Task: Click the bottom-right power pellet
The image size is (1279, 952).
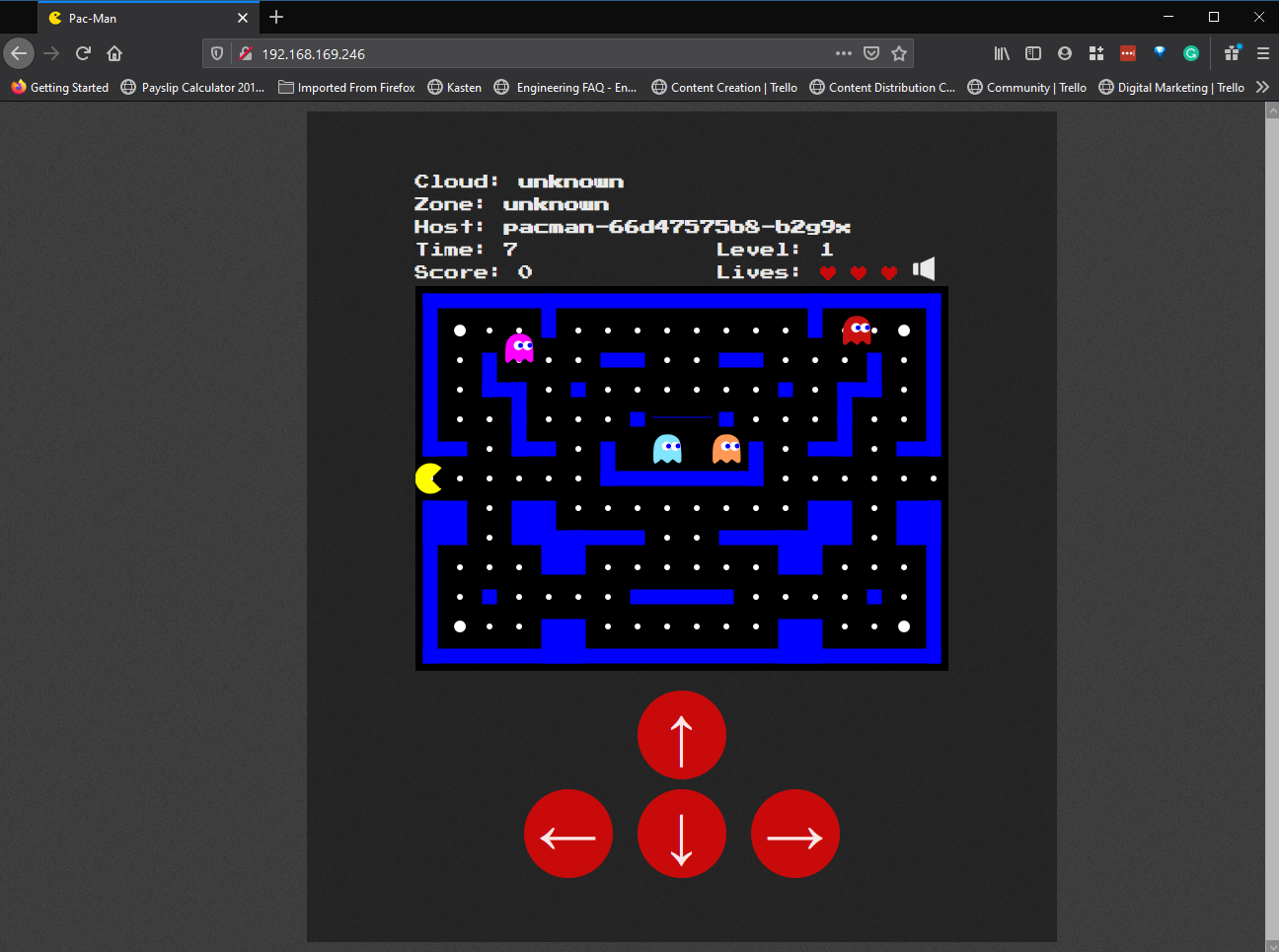Action: pyautogui.click(x=904, y=626)
